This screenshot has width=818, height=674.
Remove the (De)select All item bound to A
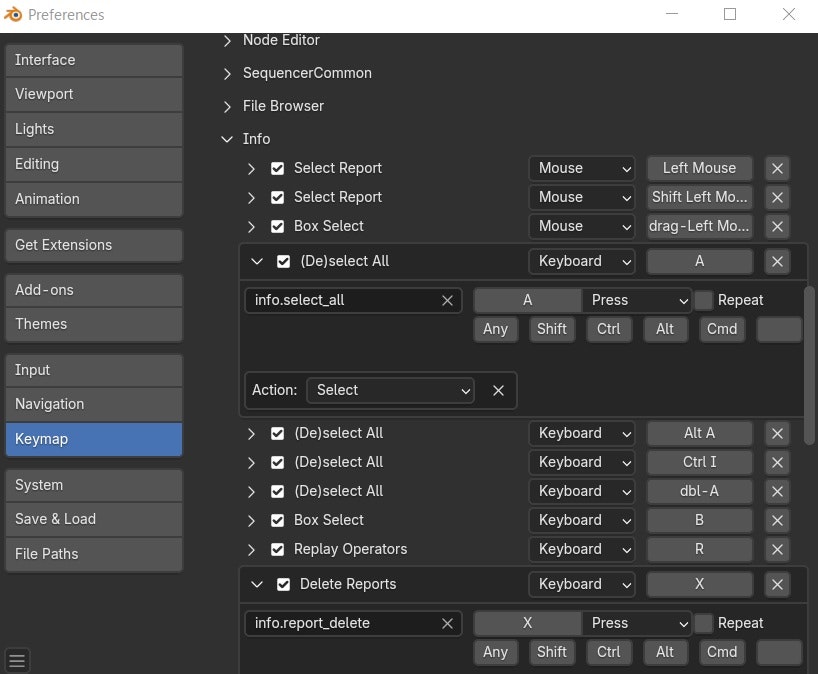777,261
